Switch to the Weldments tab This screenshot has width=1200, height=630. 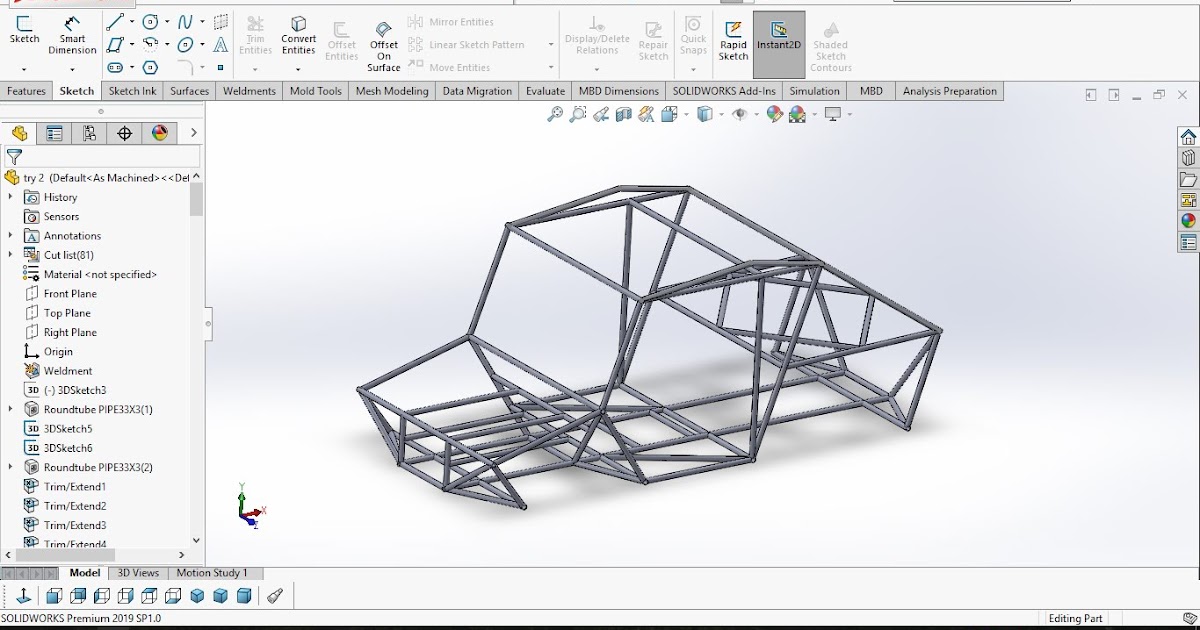(x=248, y=91)
